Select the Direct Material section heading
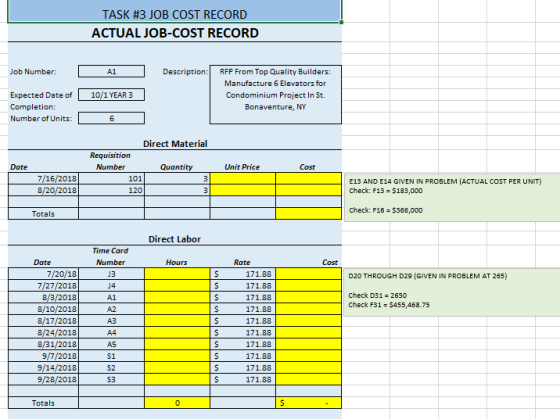The image size is (560, 419). (x=175, y=144)
